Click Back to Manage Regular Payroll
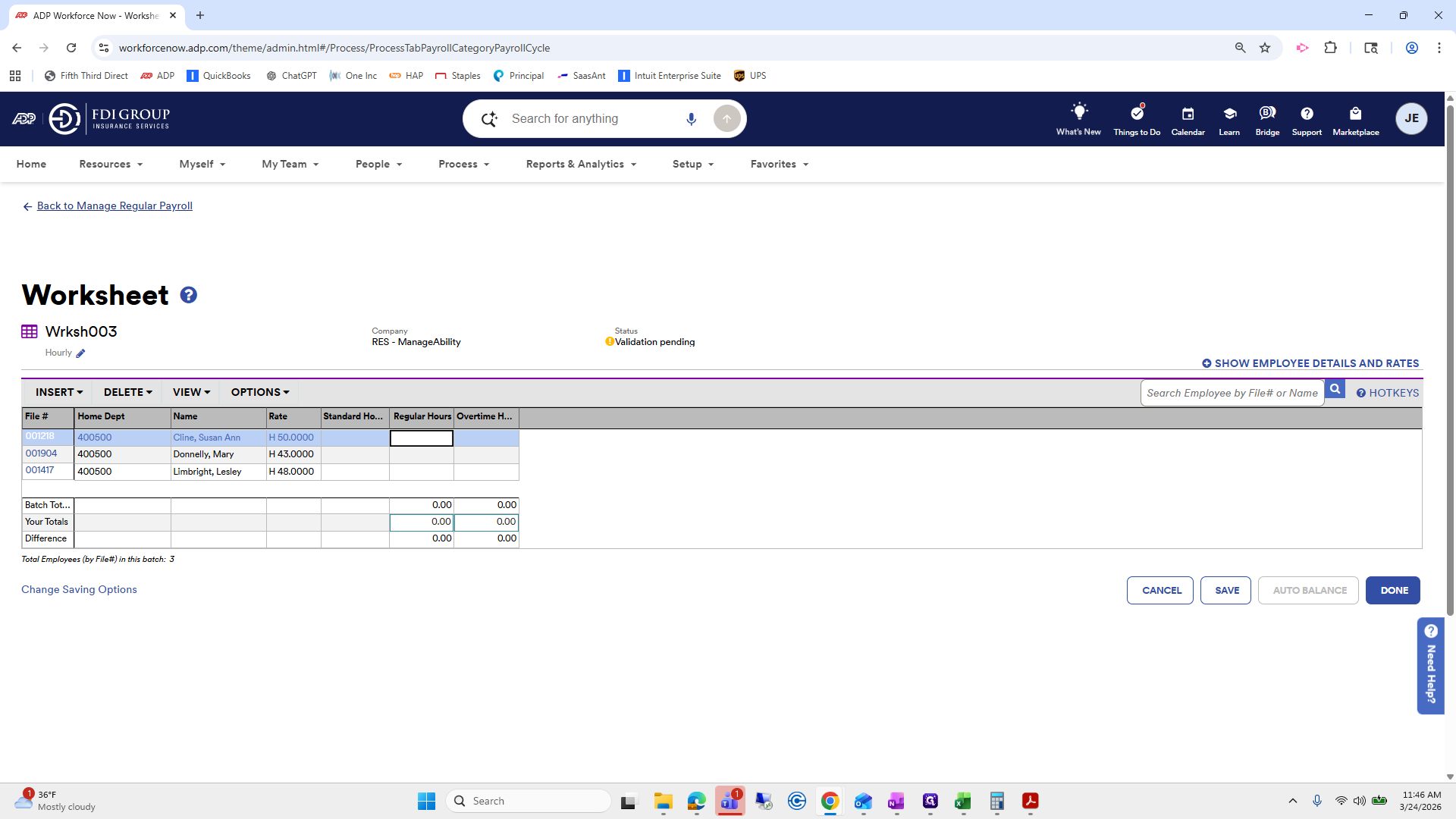The width and height of the screenshot is (1456, 819). 115,206
